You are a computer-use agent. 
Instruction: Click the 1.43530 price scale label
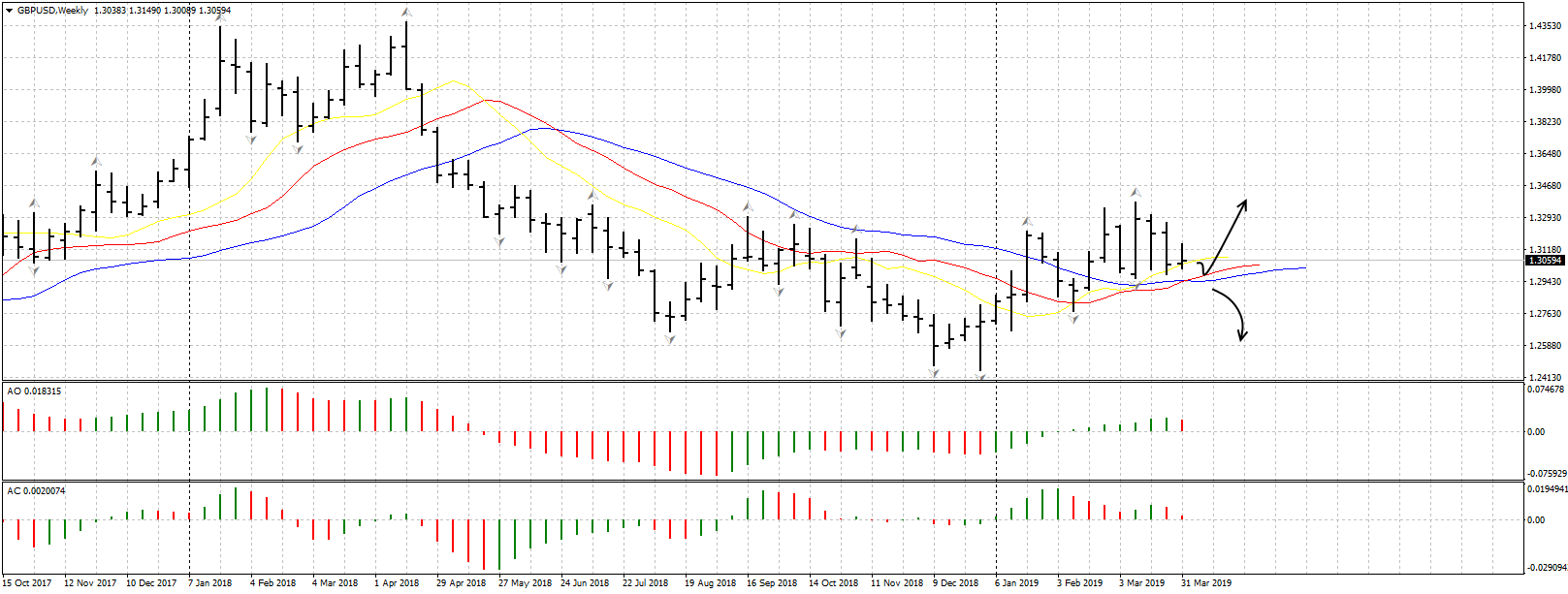pyautogui.click(x=1545, y=26)
